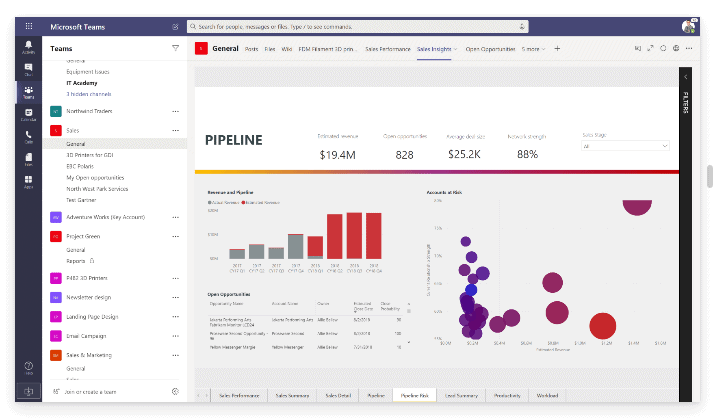Open Chat in the left rail
Screen dimensions: 715x420
click(28, 69)
